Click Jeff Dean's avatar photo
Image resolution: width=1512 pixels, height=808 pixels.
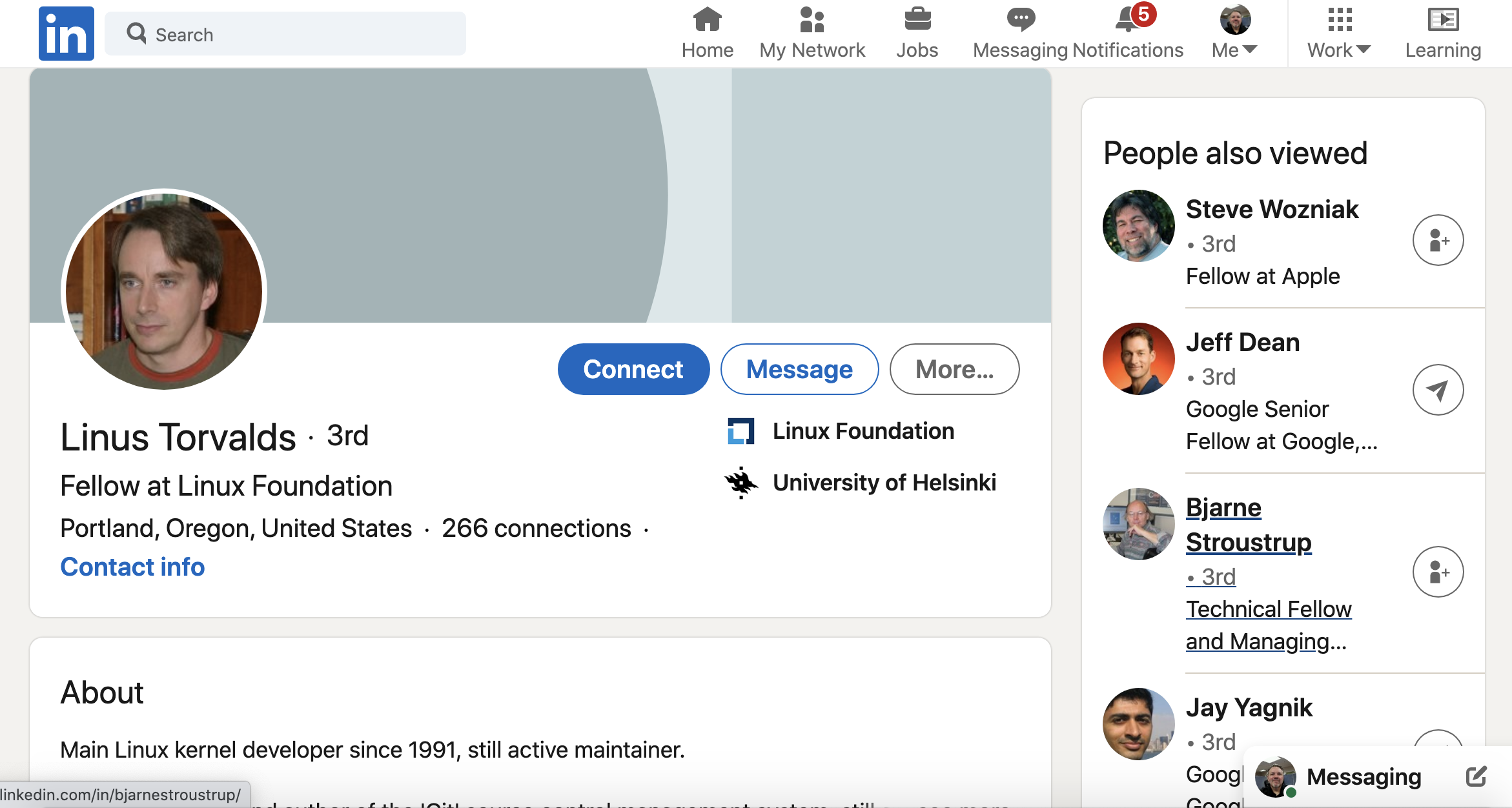tap(1138, 359)
